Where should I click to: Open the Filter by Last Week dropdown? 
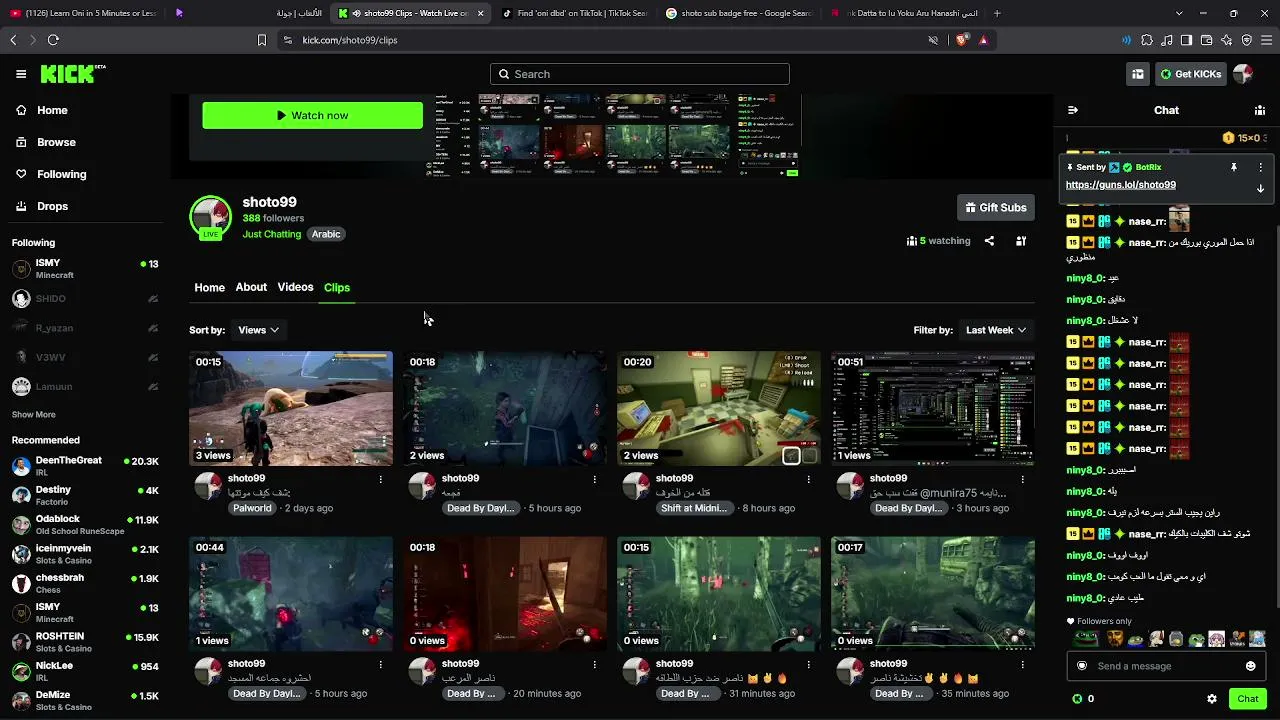pyautogui.click(x=996, y=330)
